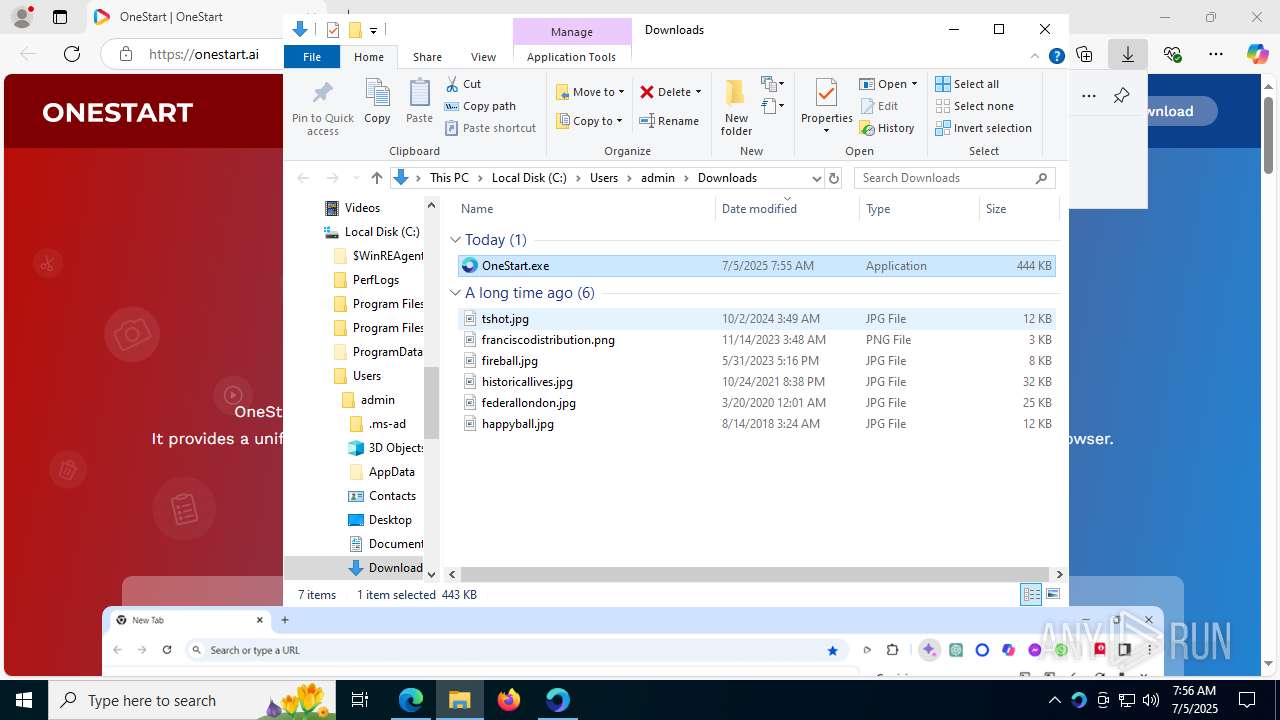This screenshot has width=1280, height=720.
Task: Select OneStart.exe in the file list
Action: point(756,266)
